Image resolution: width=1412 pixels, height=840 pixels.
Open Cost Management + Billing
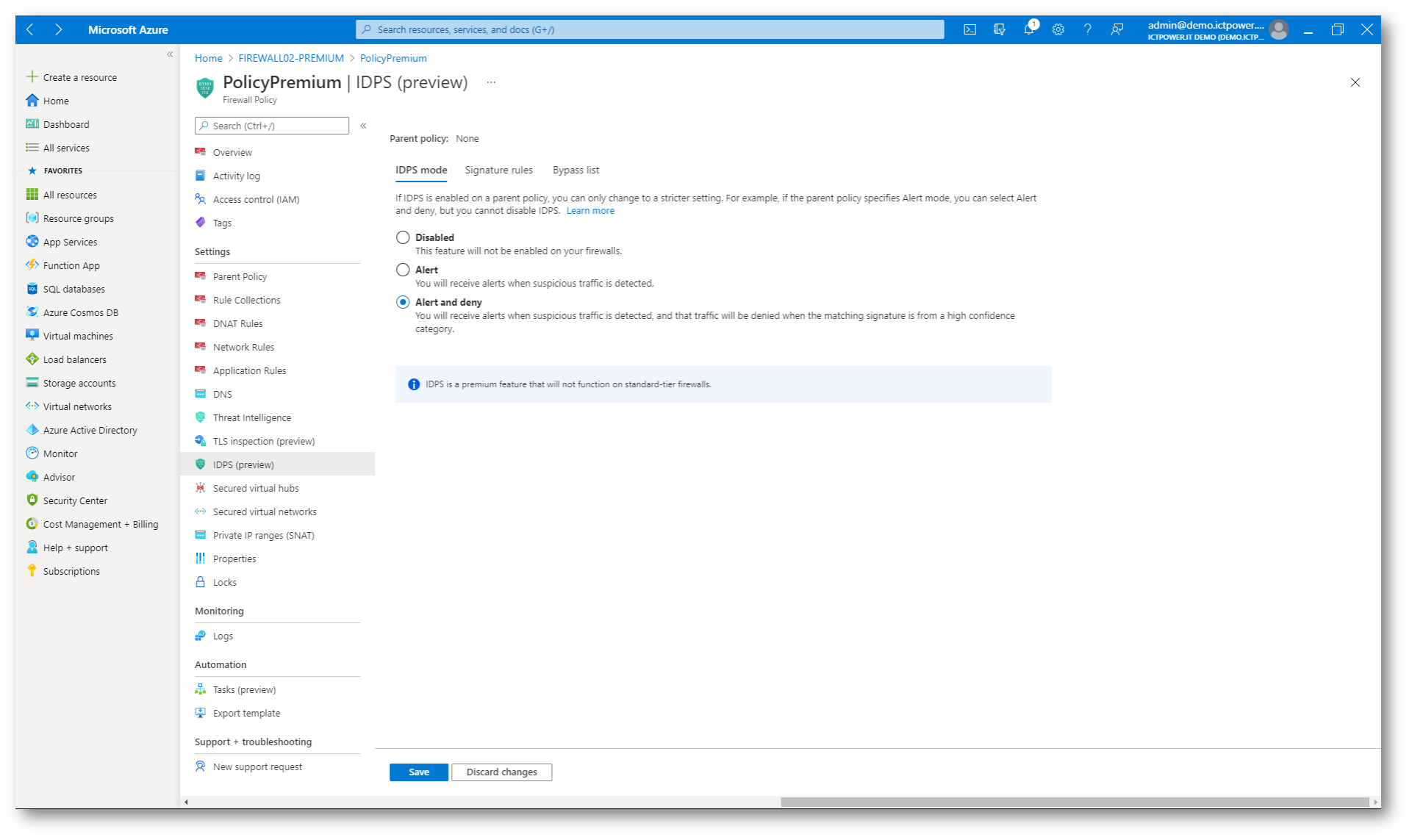point(101,524)
